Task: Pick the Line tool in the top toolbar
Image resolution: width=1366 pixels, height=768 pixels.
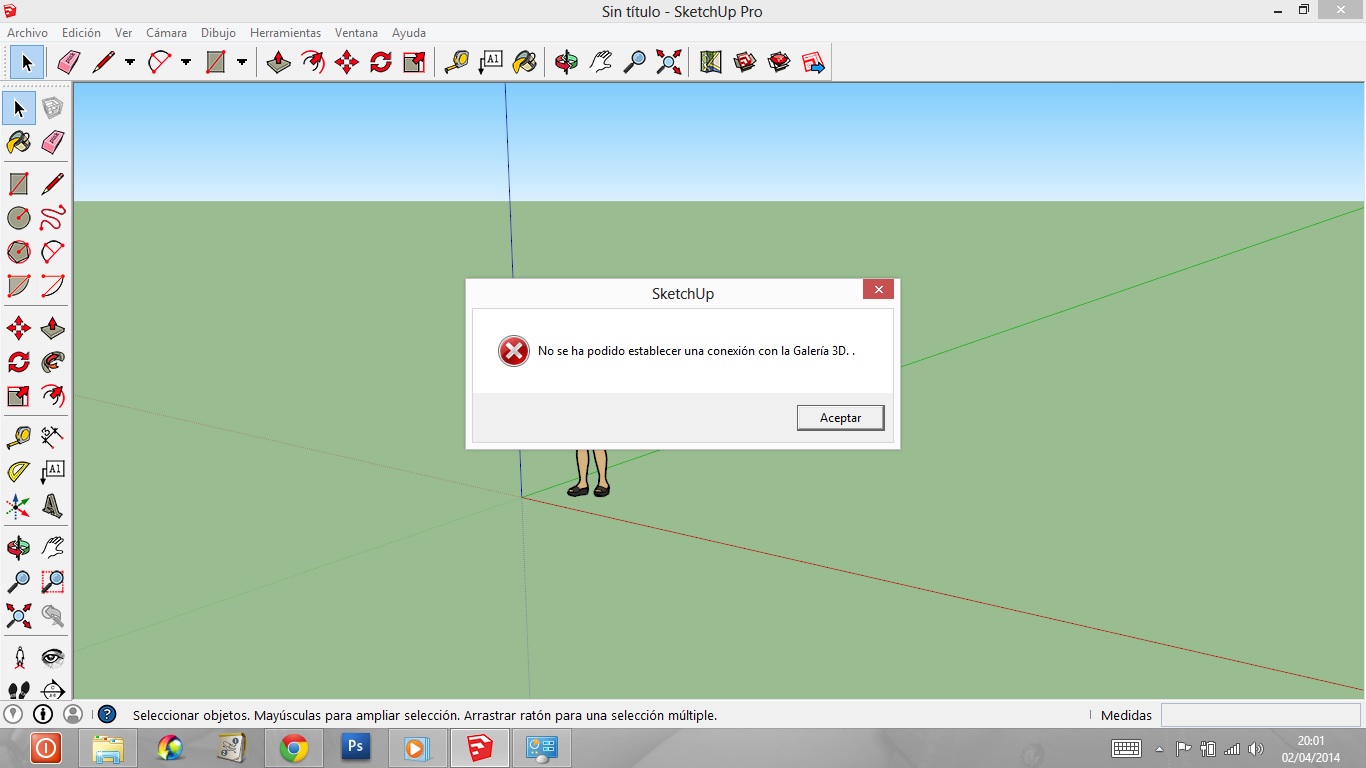Action: 103,62
